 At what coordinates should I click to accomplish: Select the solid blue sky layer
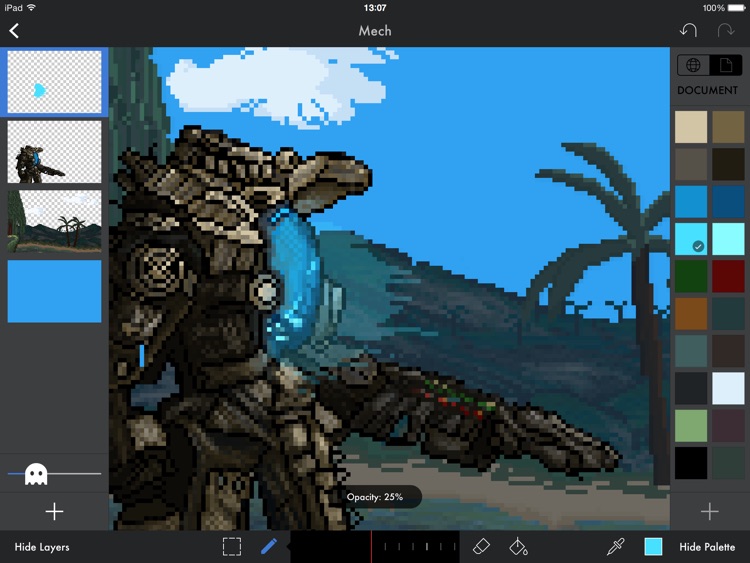point(55,291)
